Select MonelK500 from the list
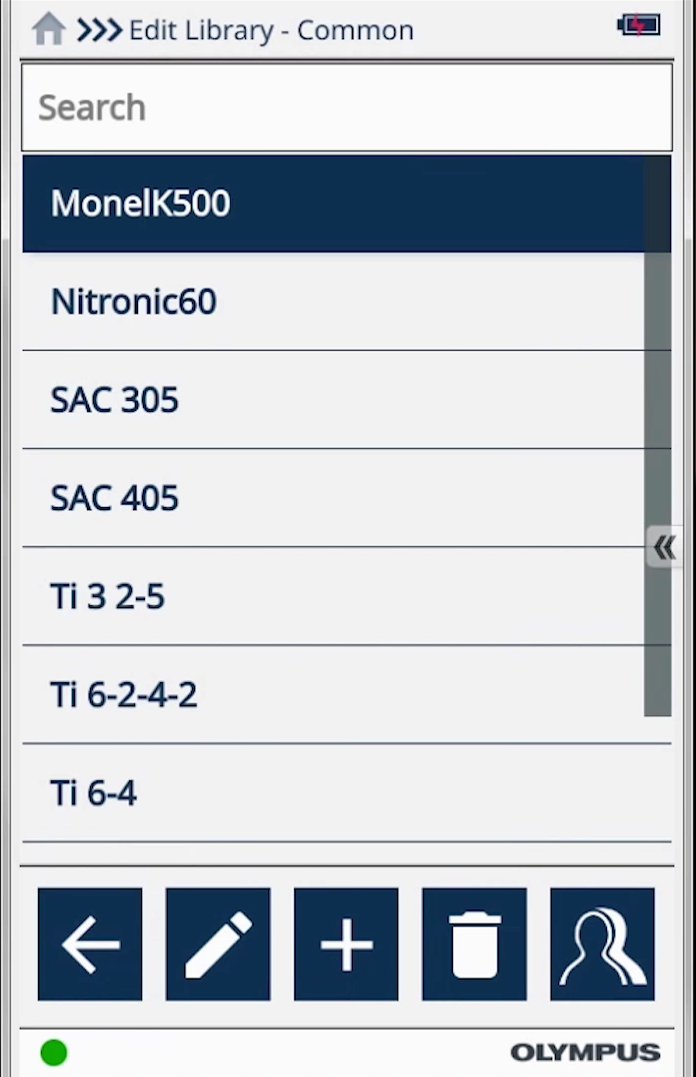This screenshot has height=1077, width=696. 330,203
